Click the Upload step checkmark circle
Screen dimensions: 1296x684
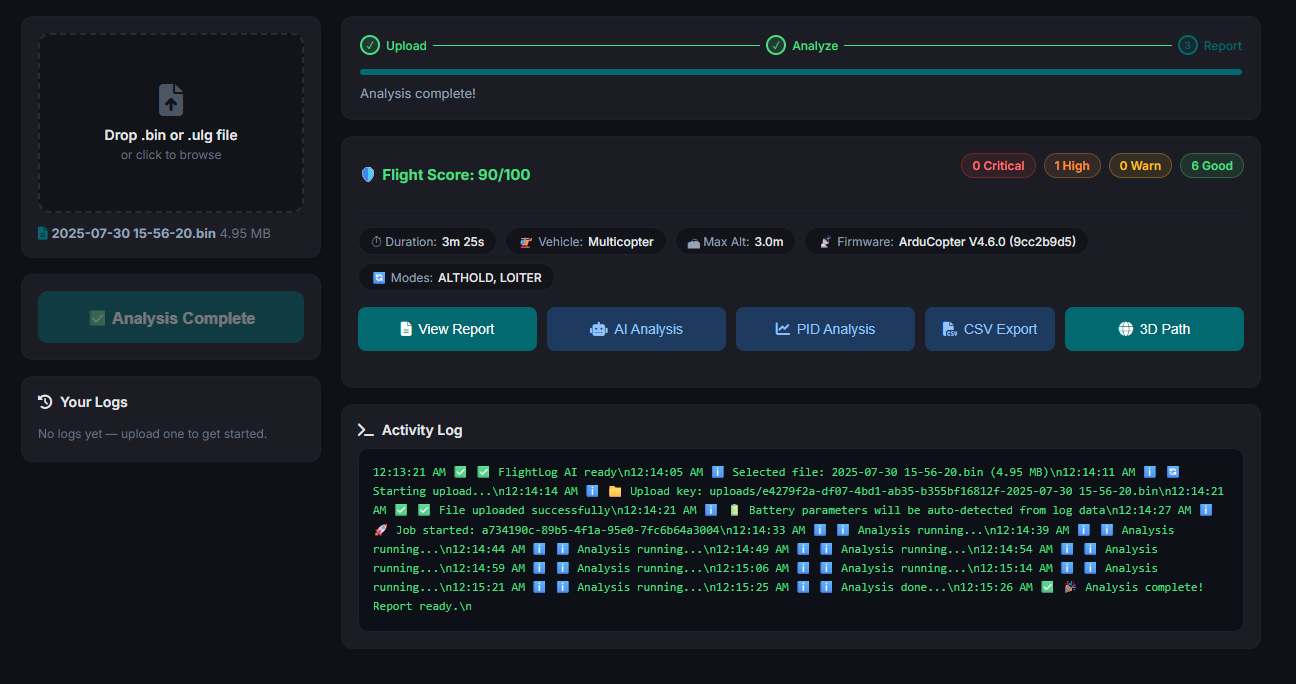[x=370, y=45]
